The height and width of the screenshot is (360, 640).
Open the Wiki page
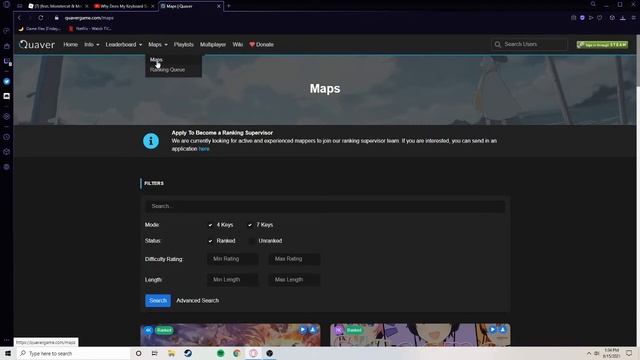238,44
